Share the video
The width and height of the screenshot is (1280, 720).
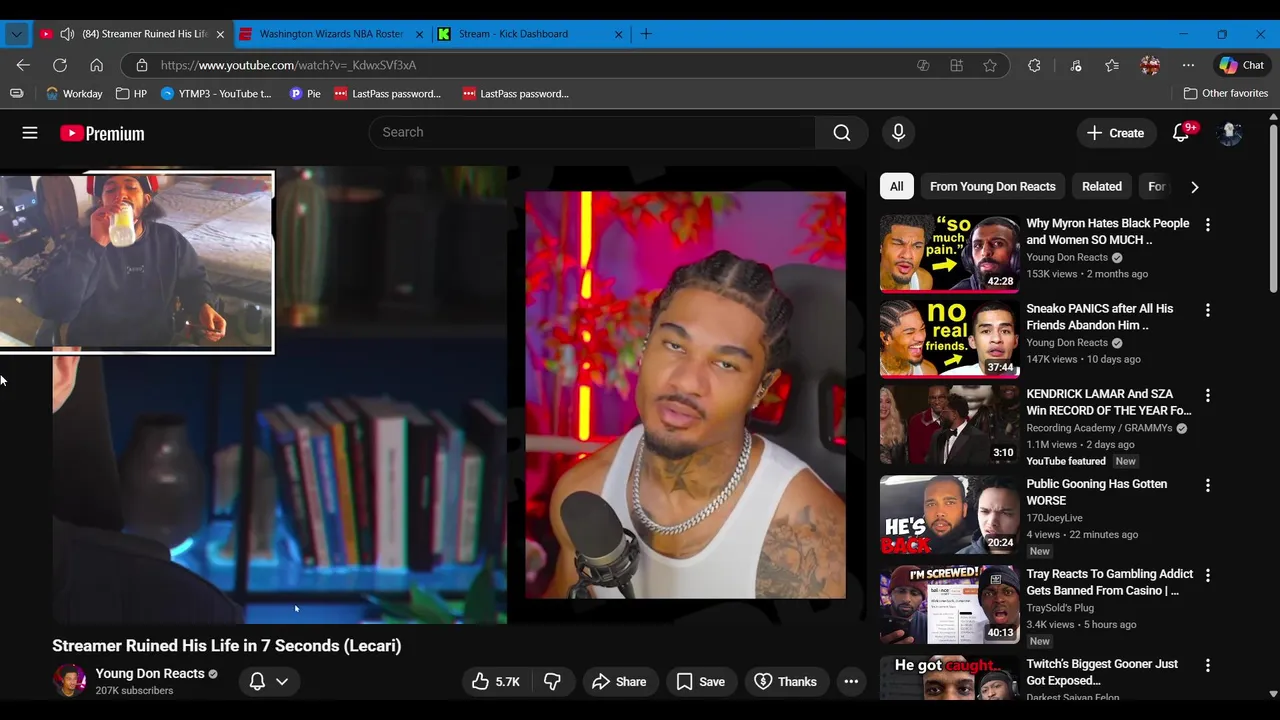click(x=619, y=682)
